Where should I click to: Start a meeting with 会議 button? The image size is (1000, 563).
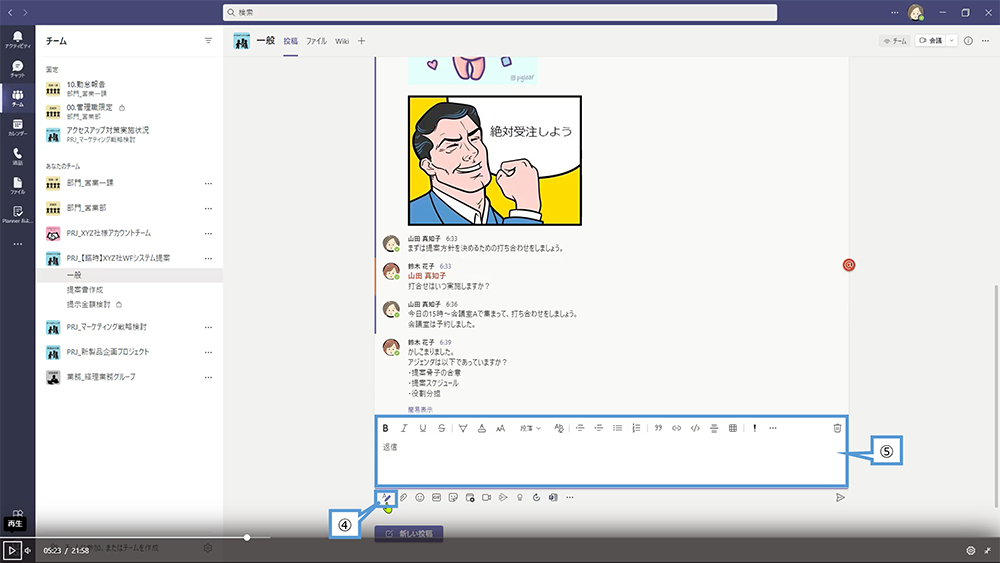coord(931,41)
